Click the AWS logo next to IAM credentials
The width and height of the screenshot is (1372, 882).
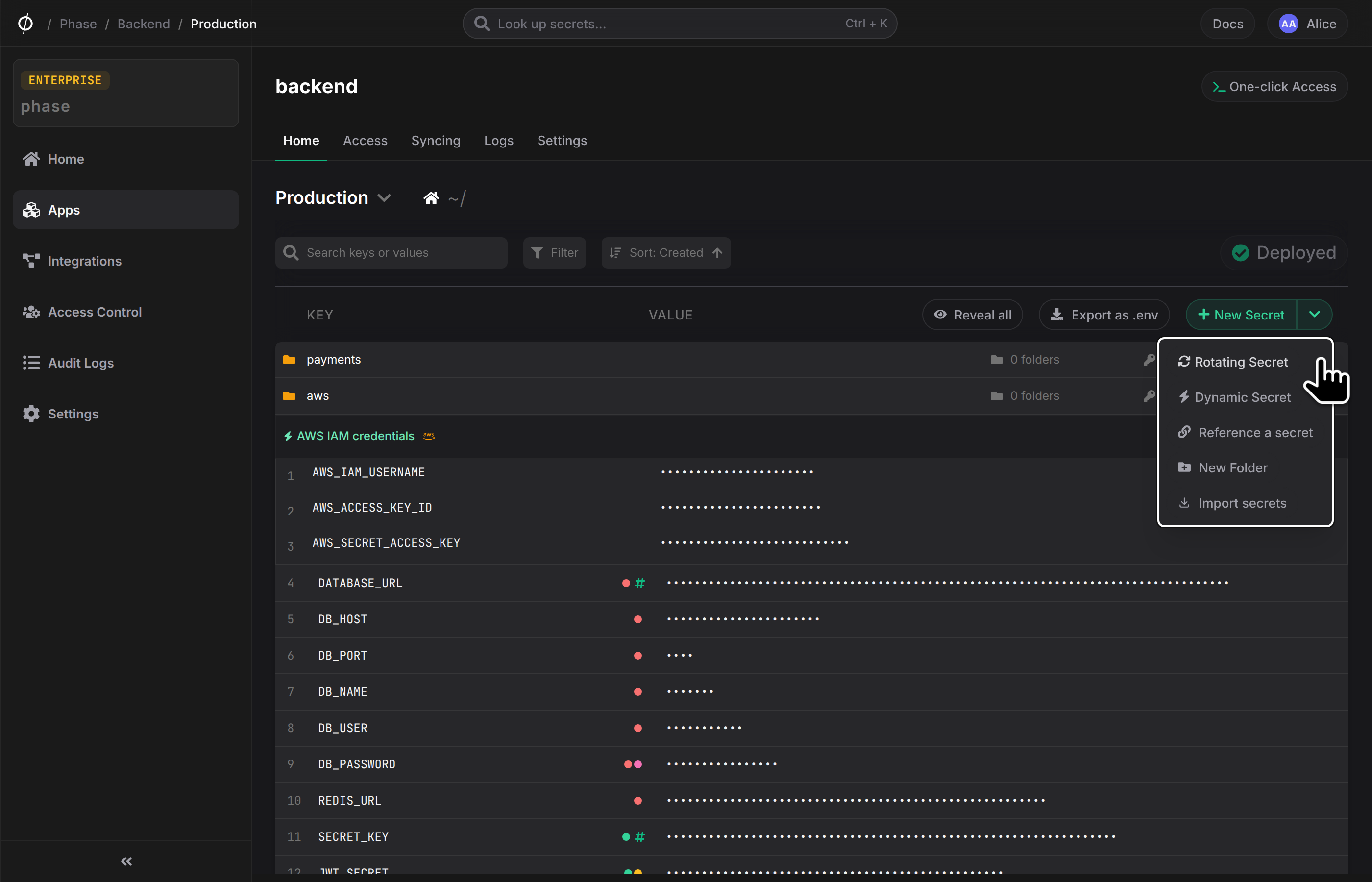tap(429, 435)
